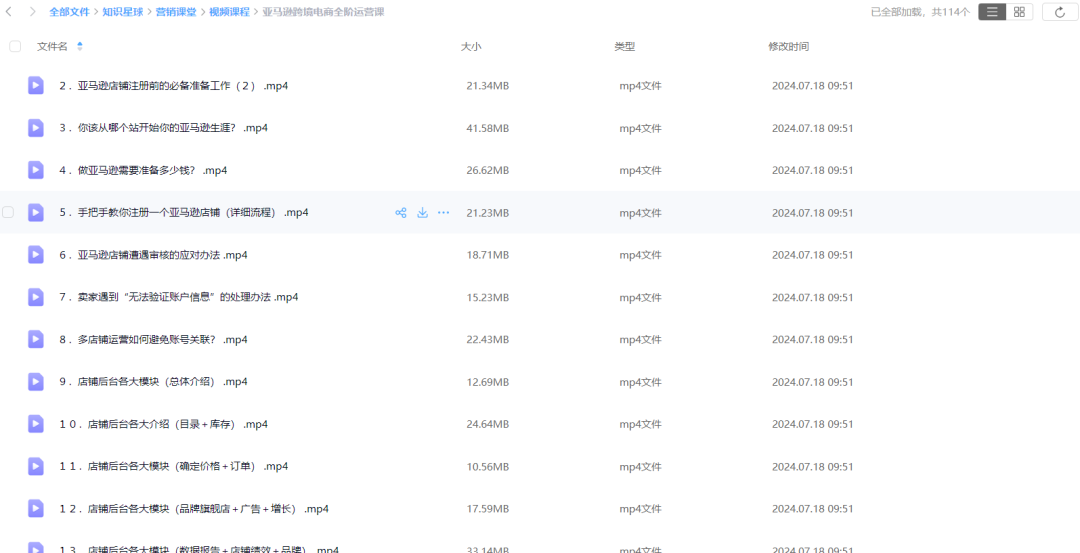Open more options for file 5
The image size is (1080, 553).
(x=444, y=213)
